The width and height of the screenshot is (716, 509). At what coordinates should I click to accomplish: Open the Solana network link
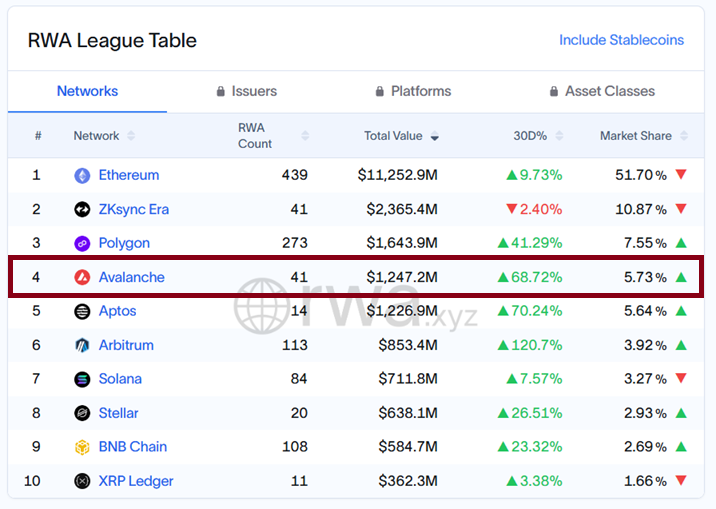[x=120, y=379]
